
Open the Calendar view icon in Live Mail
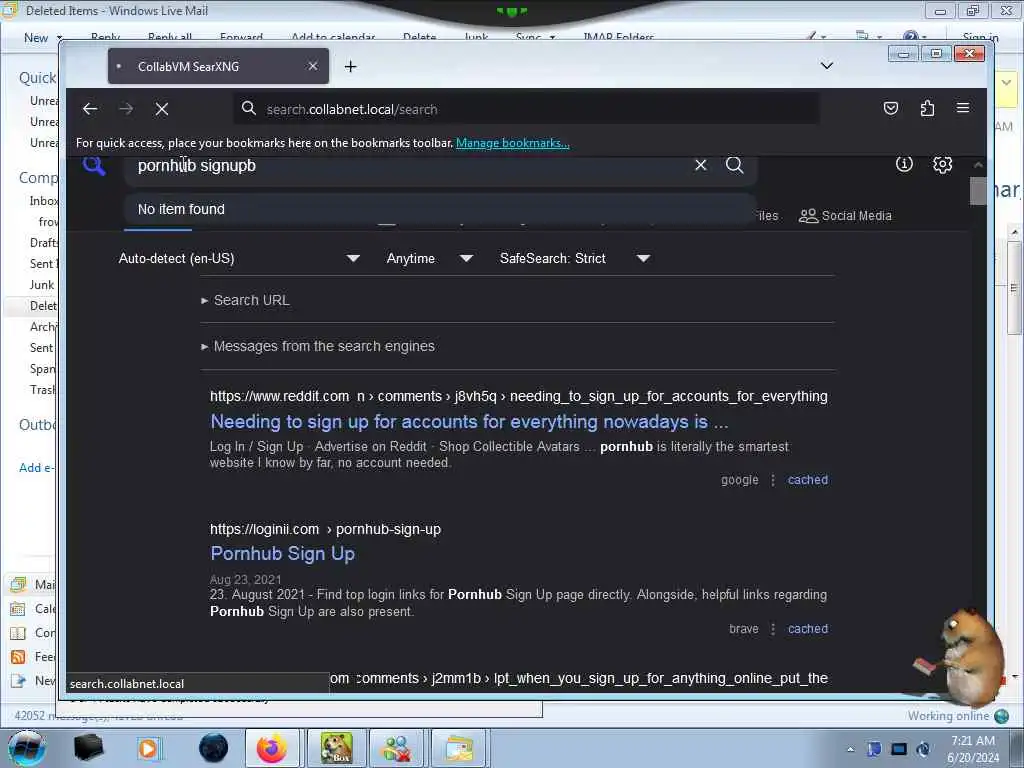pos(18,609)
